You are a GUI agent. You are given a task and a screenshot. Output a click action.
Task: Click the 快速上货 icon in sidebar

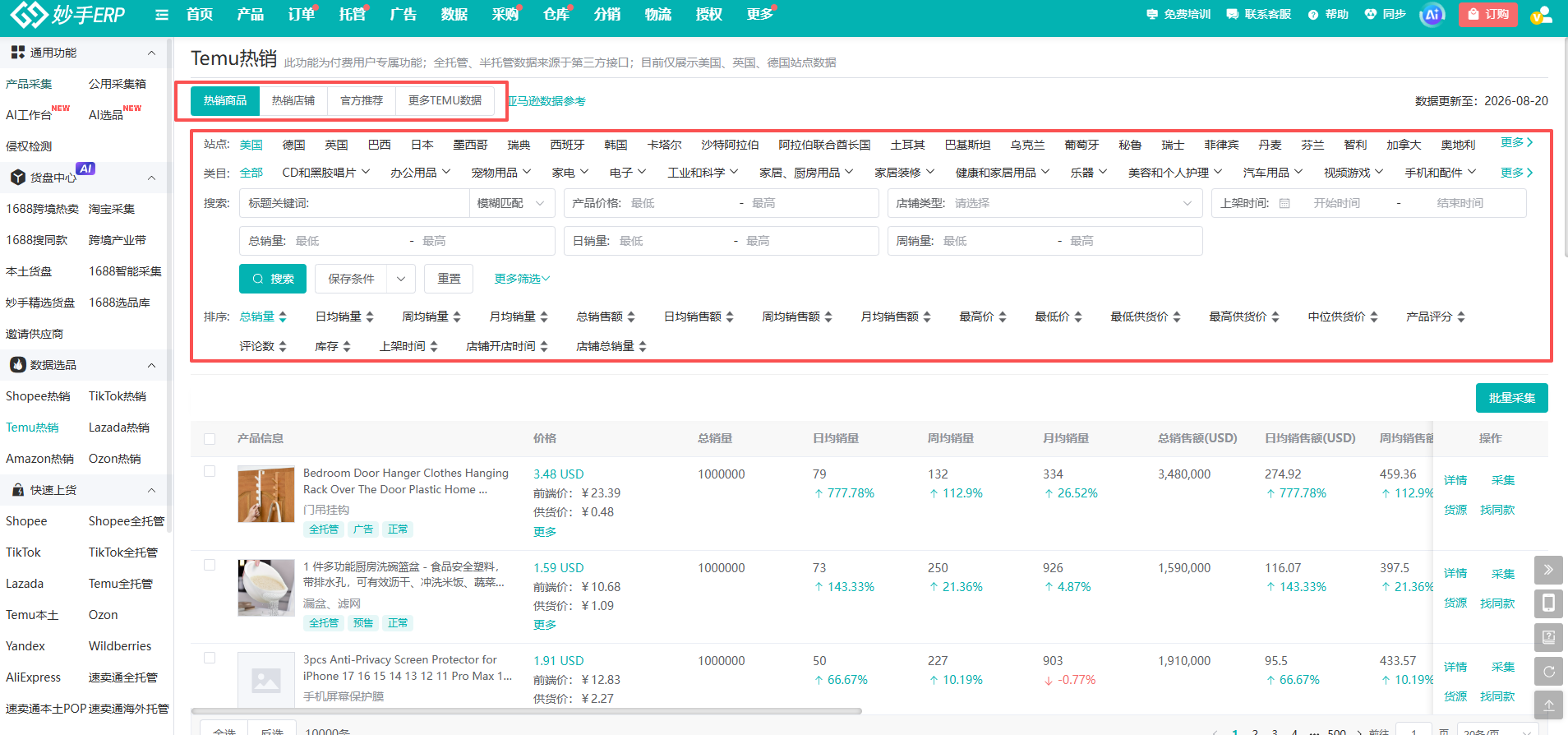pyautogui.click(x=17, y=490)
